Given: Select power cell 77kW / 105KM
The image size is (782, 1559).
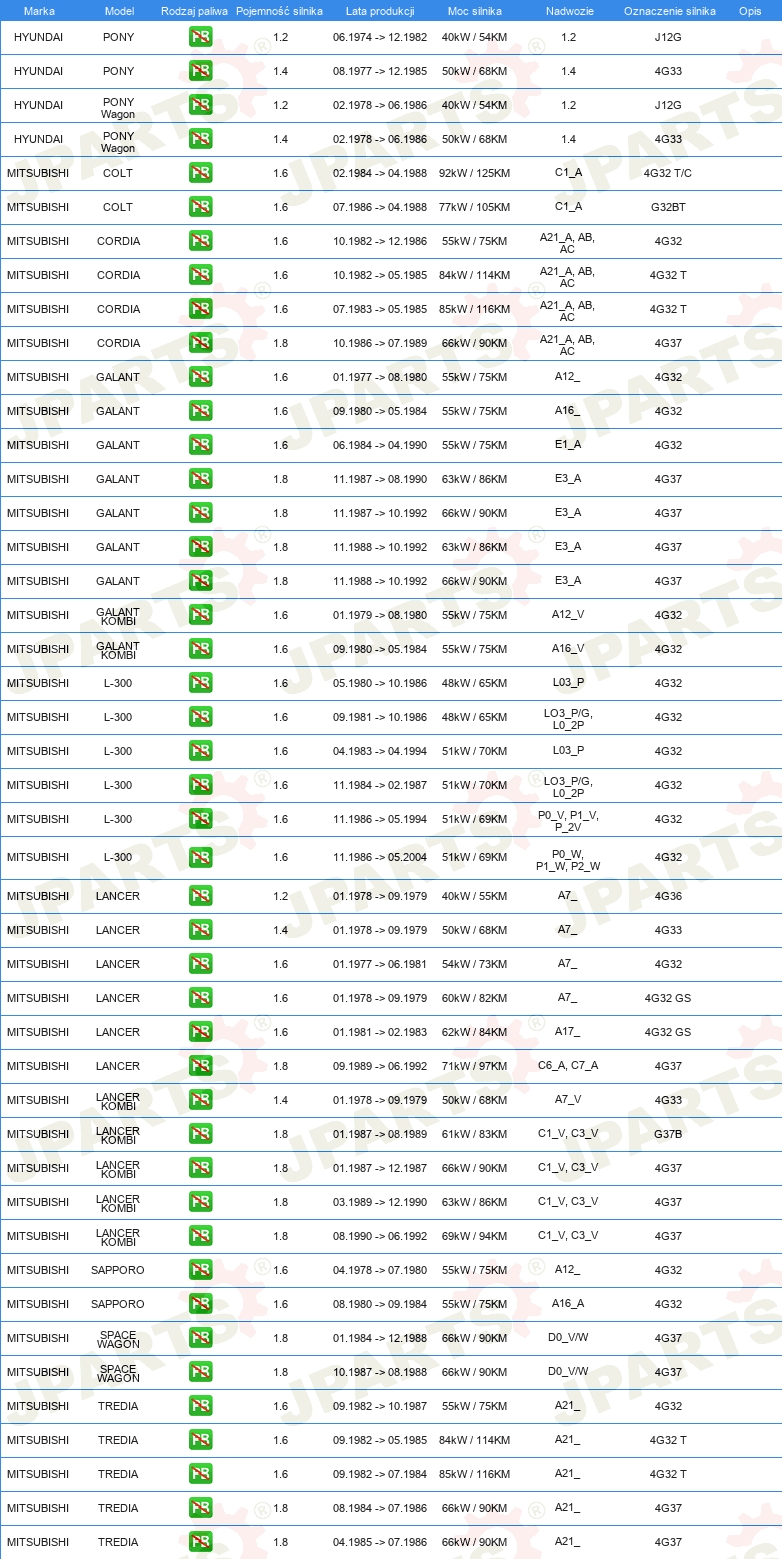Looking at the screenshot, I should tap(475, 207).
